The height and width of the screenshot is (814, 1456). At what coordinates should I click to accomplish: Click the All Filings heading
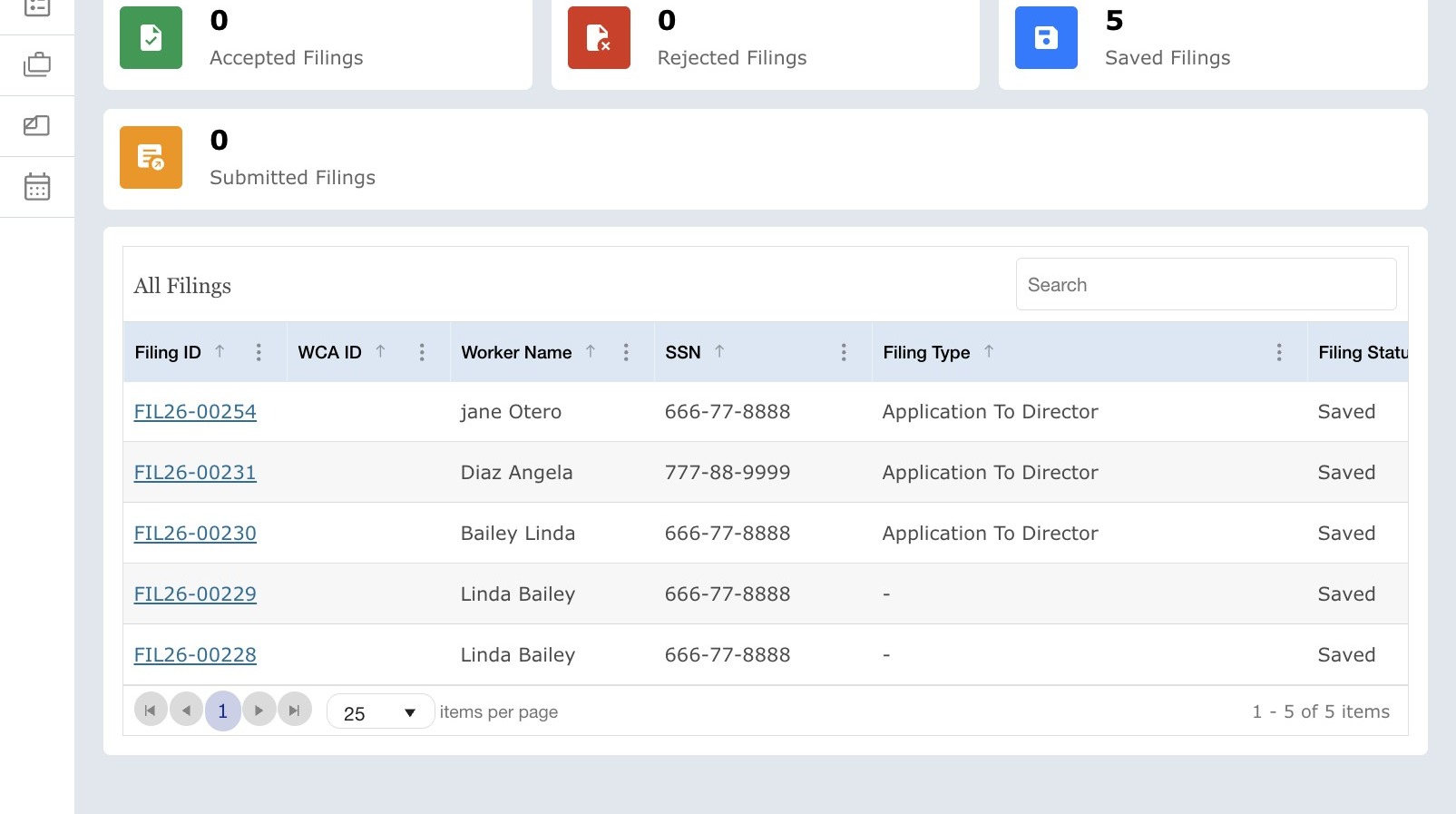pyautogui.click(x=182, y=286)
